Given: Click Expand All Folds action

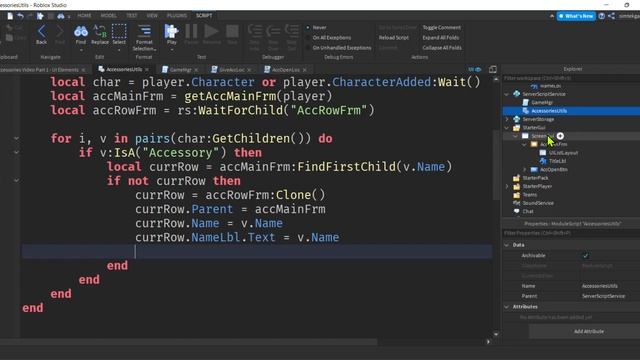Looking at the screenshot, I should pyautogui.click(x=440, y=38).
